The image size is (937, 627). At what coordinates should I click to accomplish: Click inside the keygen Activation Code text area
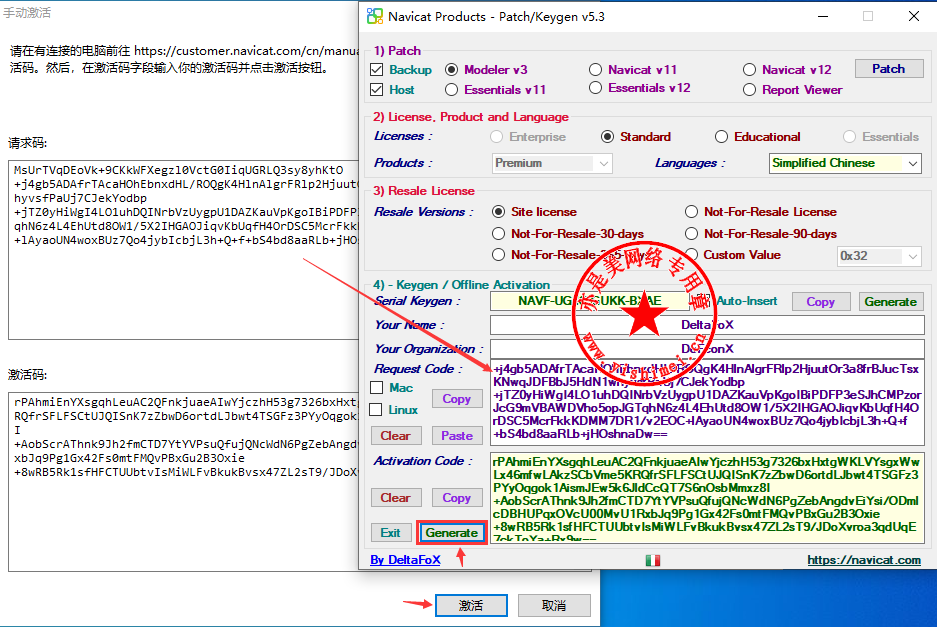coord(707,498)
